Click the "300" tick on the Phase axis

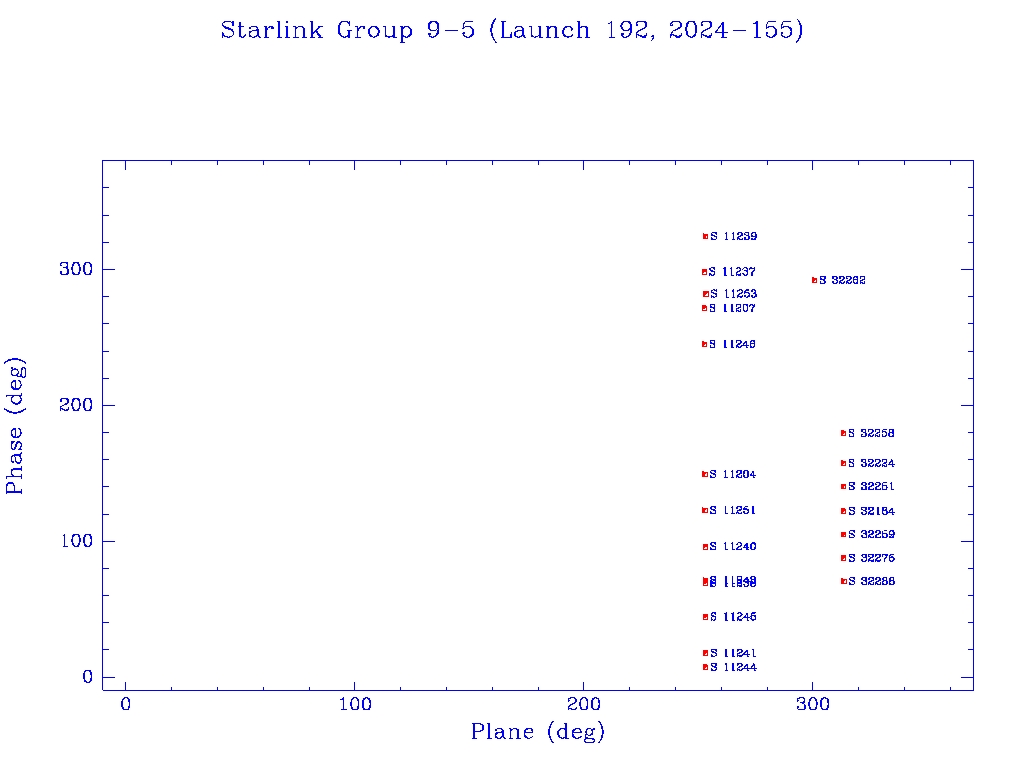point(76,269)
